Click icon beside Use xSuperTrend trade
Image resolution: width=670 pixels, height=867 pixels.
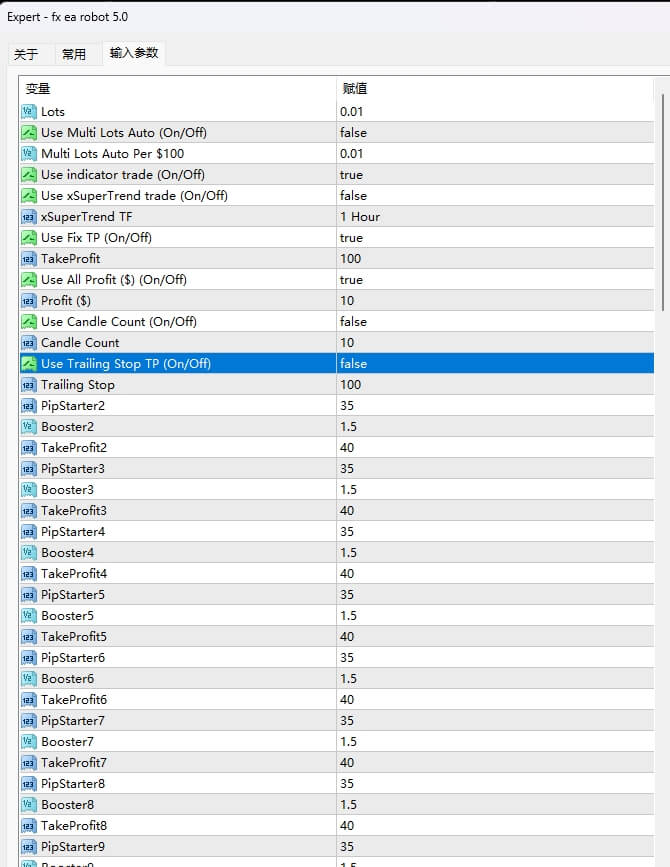(29, 196)
